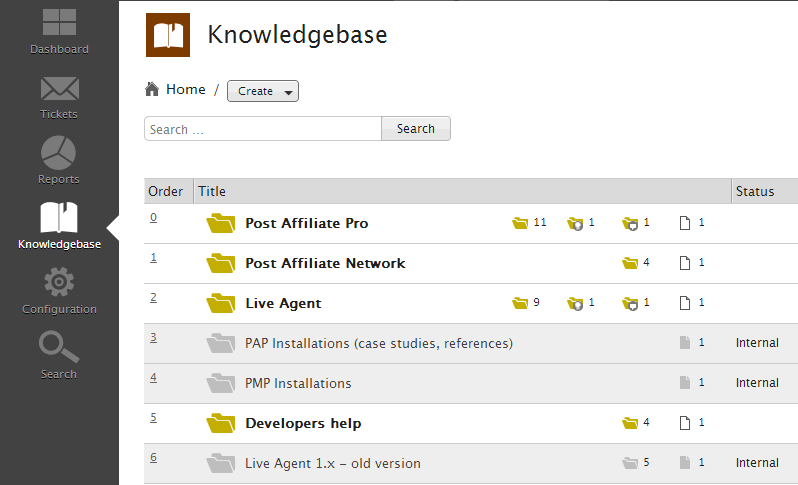Open the Dashboard sidebar icon
Image resolution: width=798 pixels, height=485 pixels.
click(59, 24)
